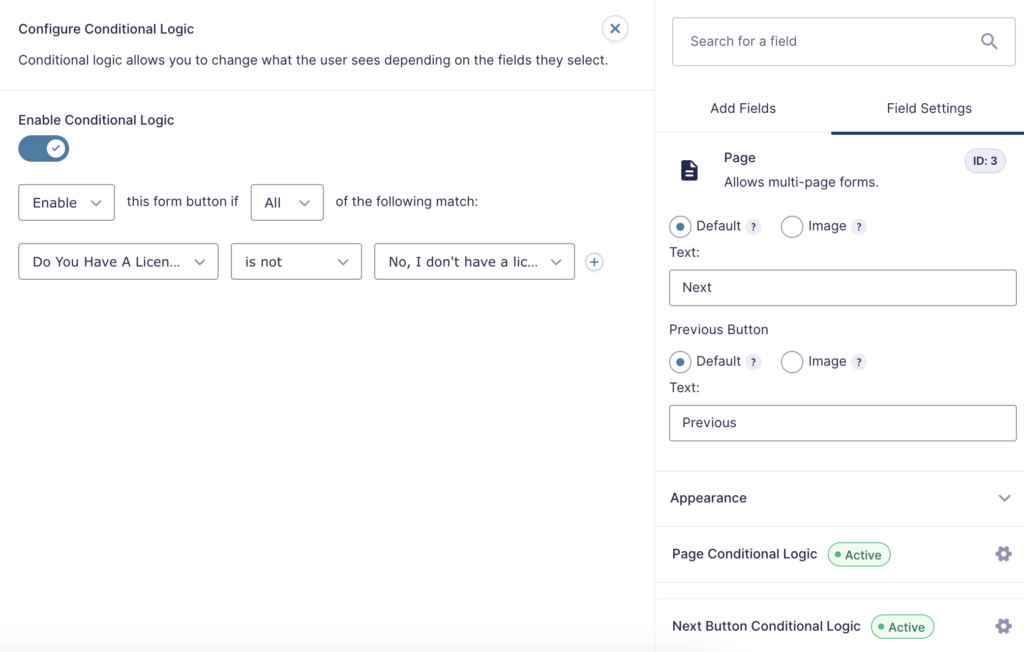Viewport: 1024px width, 652px height.
Task: Click inside the Next button text field
Action: click(842, 287)
